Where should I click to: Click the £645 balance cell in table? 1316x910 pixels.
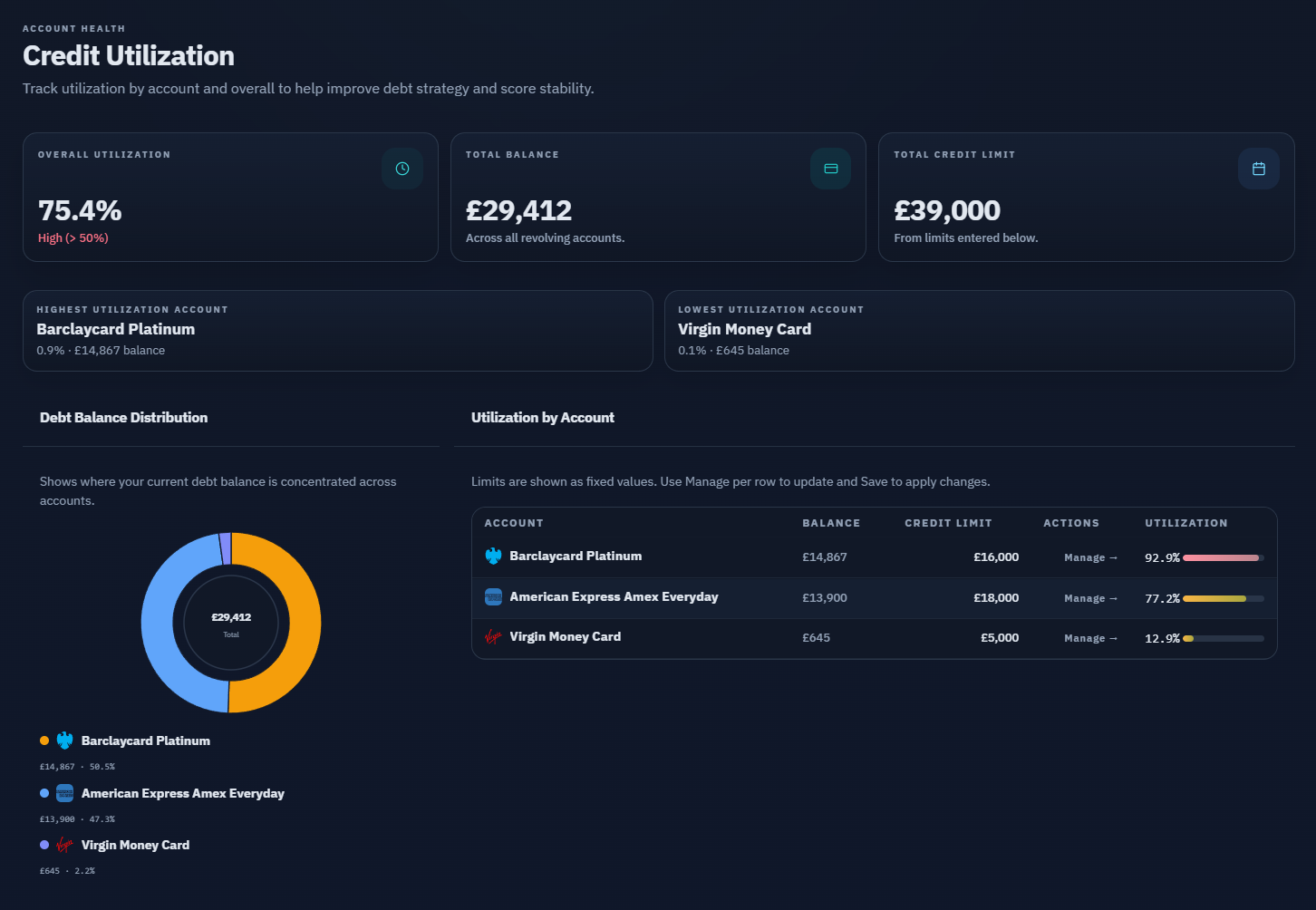816,638
